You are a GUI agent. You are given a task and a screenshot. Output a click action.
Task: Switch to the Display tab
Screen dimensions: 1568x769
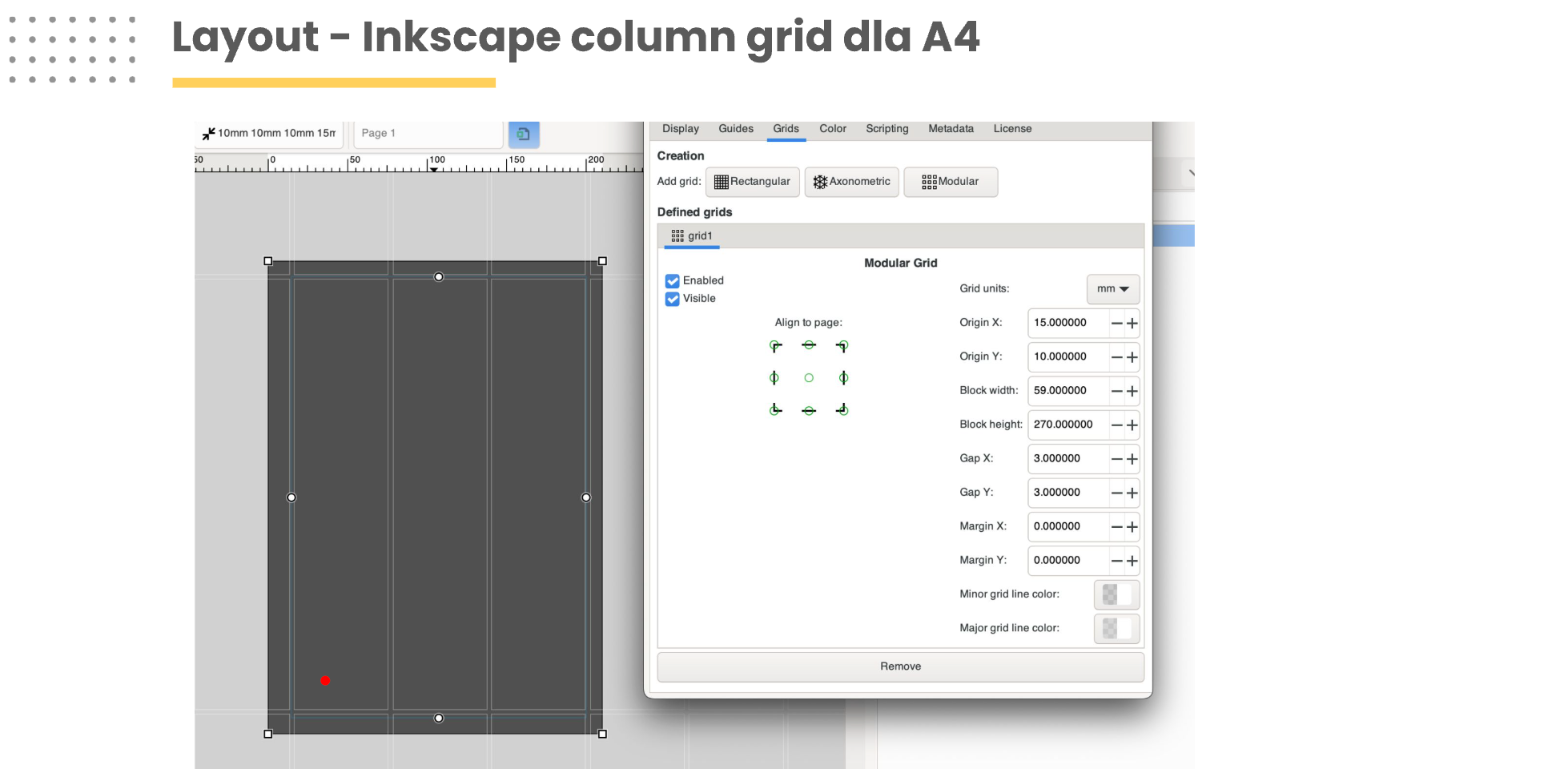681,129
